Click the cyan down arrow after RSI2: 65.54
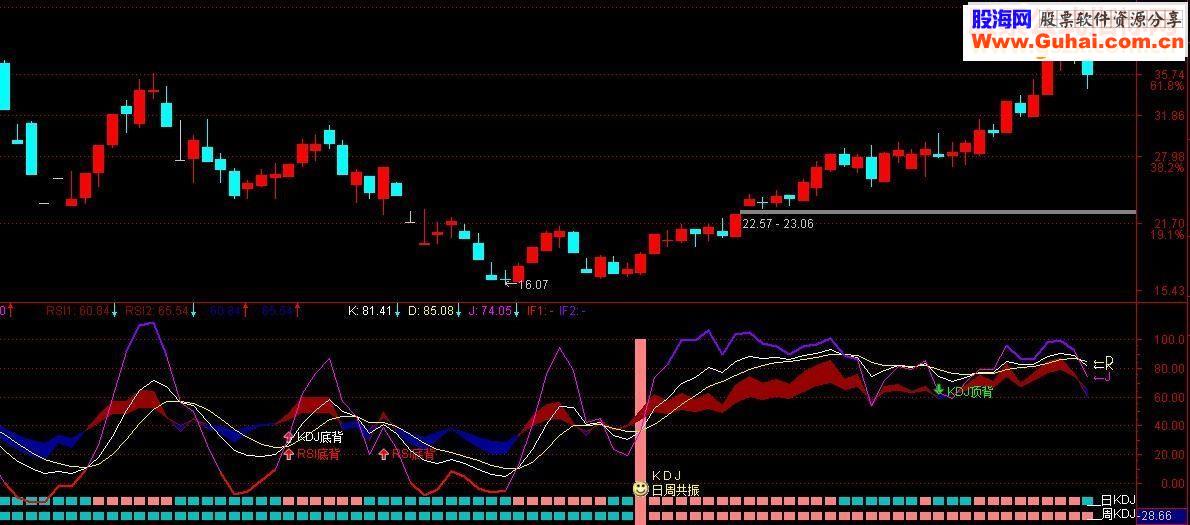Screen dimensions: 1190x525 [194, 310]
